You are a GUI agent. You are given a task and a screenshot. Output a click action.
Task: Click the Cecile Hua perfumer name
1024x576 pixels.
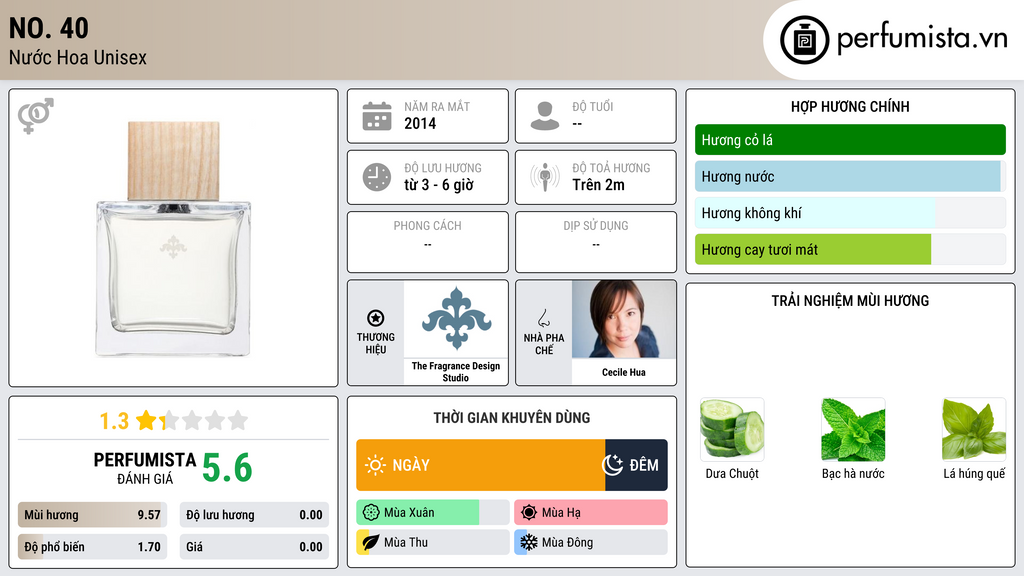click(x=624, y=372)
